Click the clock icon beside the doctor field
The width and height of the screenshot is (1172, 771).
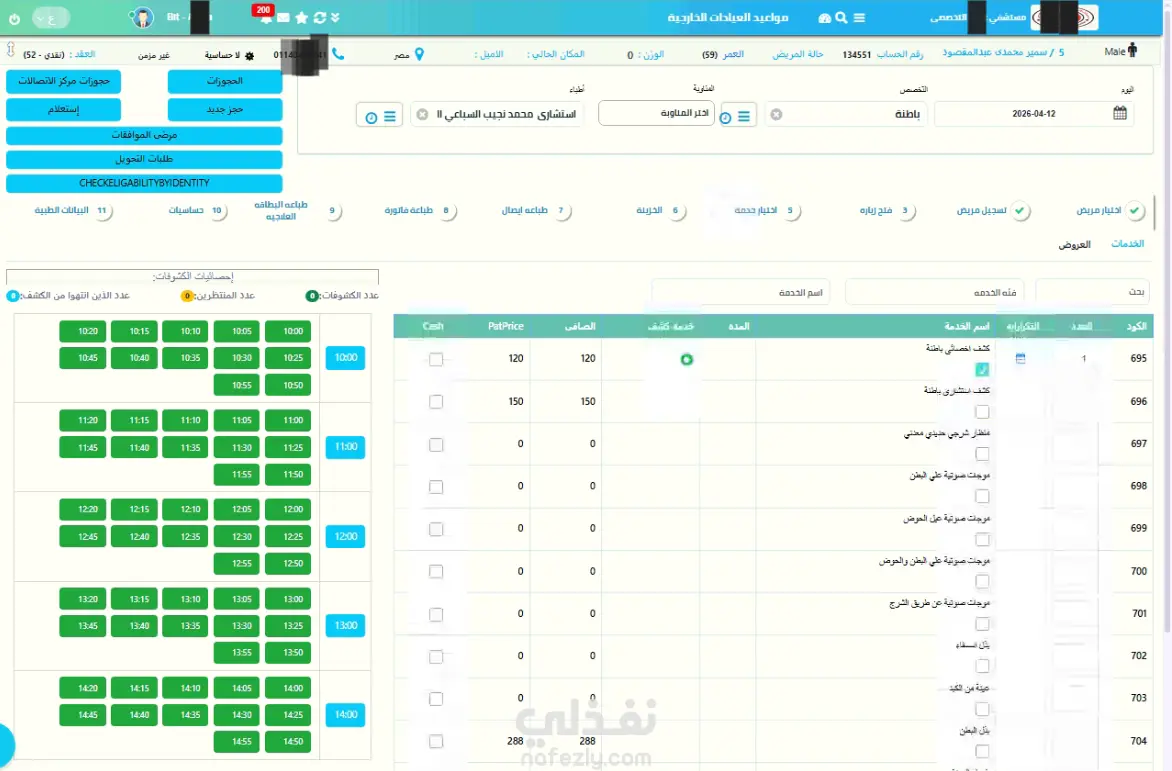click(x=371, y=117)
